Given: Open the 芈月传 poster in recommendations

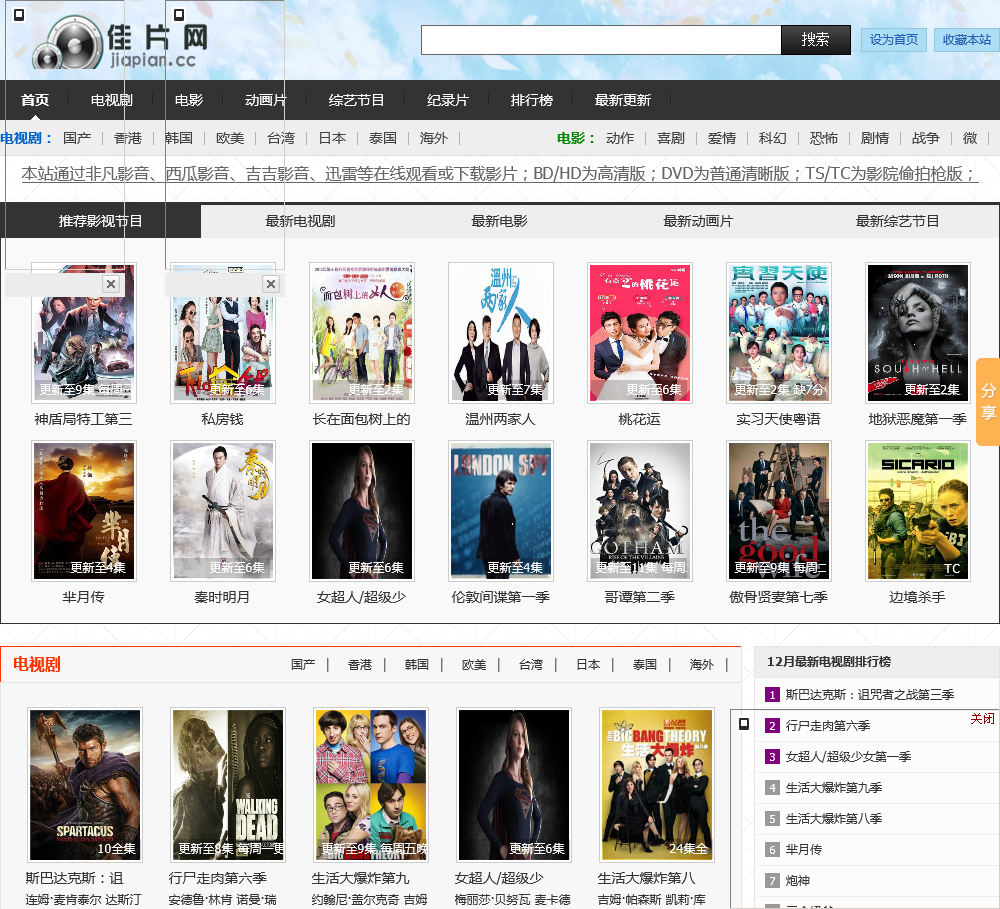Looking at the screenshot, I should 84,510.
